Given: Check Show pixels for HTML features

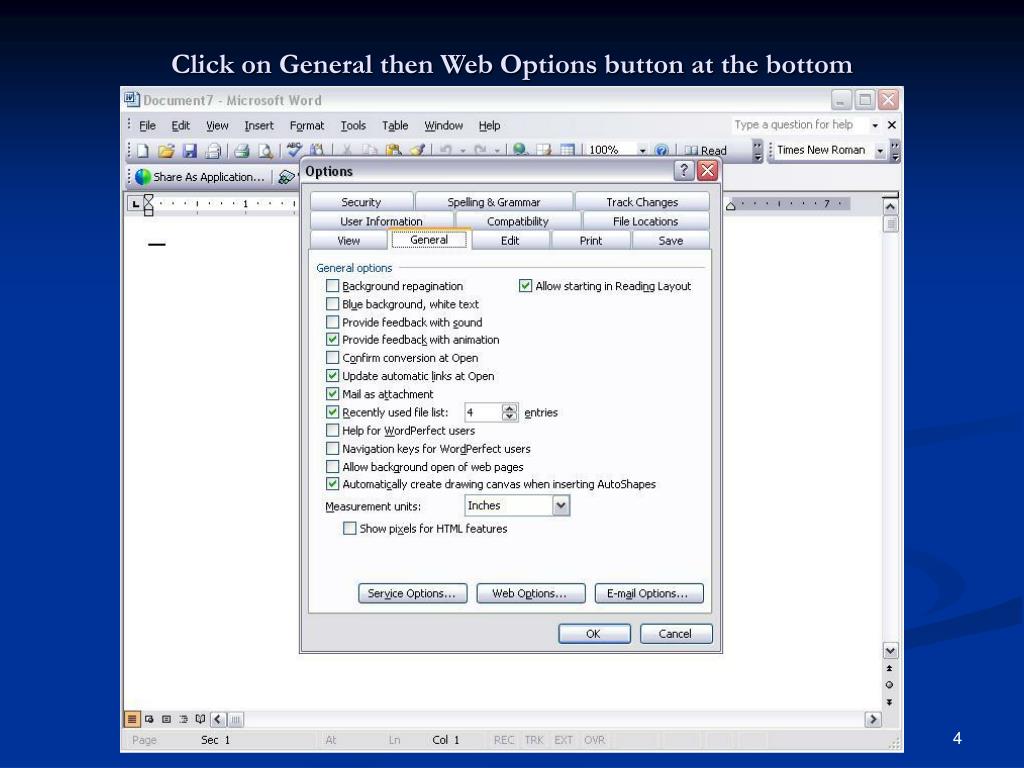Looking at the screenshot, I should [x=350, y=528].
